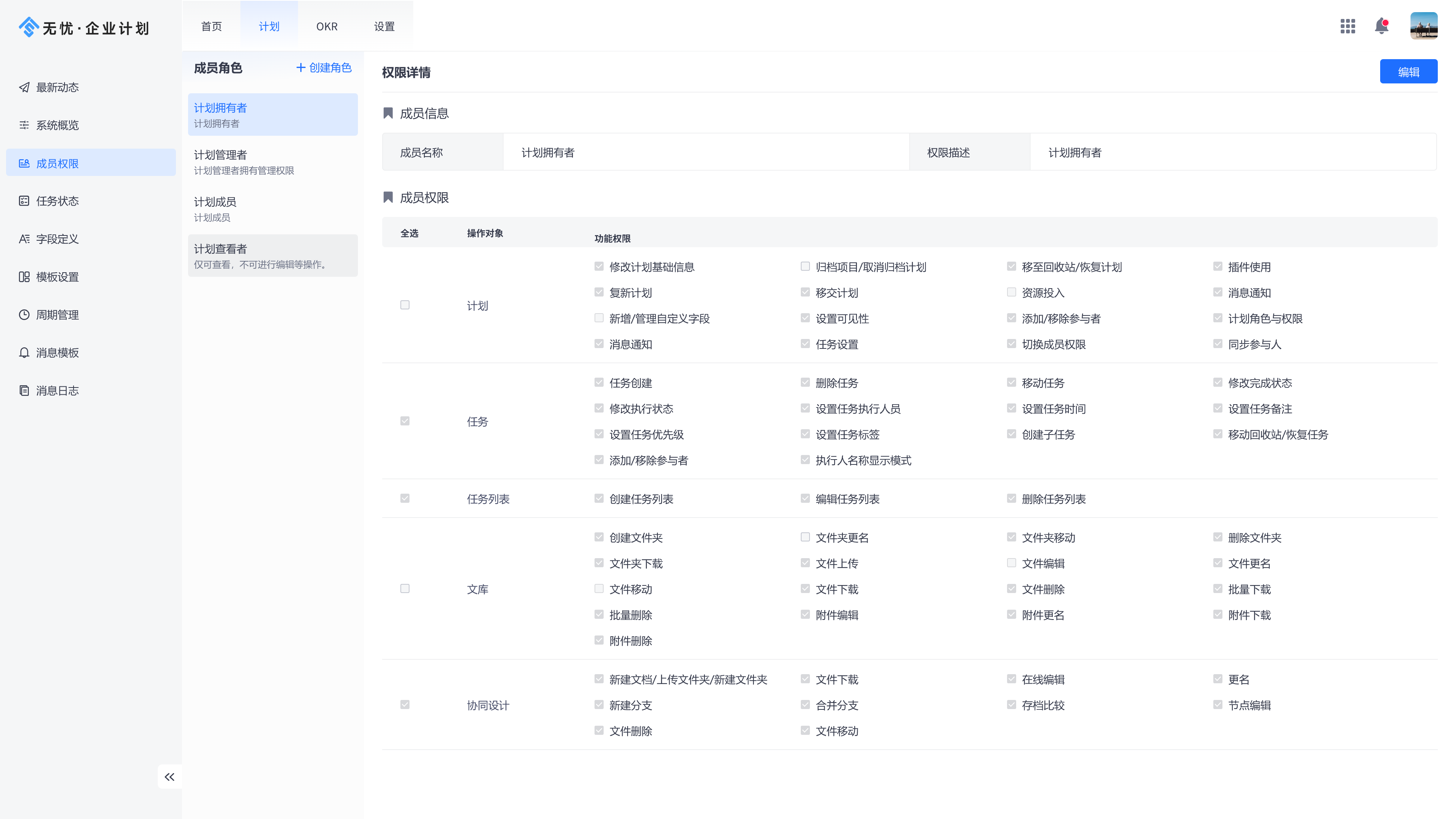Image resolution: width=1456 pixels, height=819 pixels.
Task: Check select-all box for 文库 row
Action: pyautogui.click(x=405, y=588)
